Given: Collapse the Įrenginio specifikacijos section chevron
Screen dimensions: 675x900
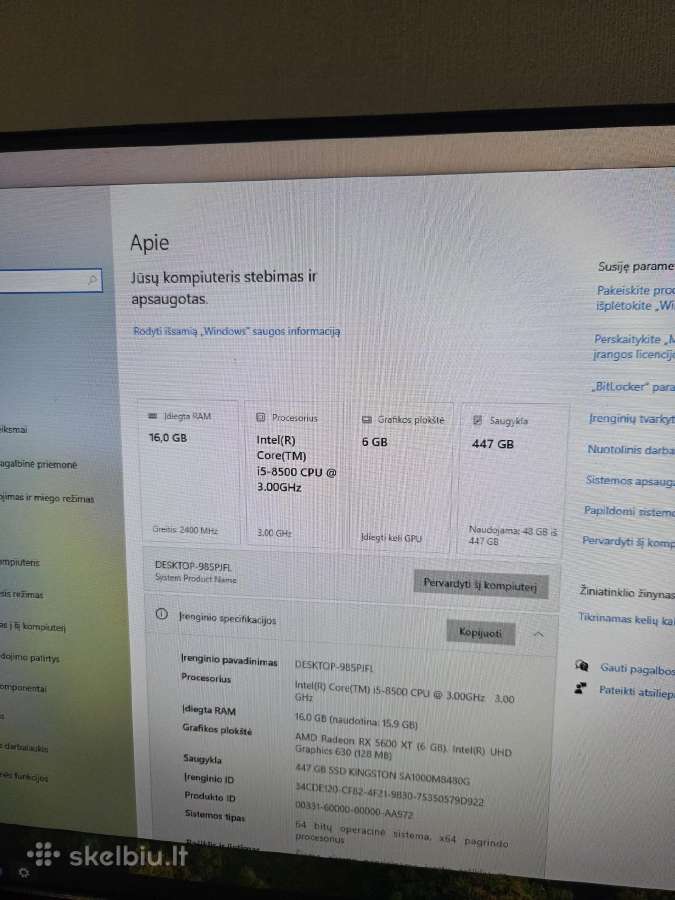Looking at the screenshot, I should (538, 634).
